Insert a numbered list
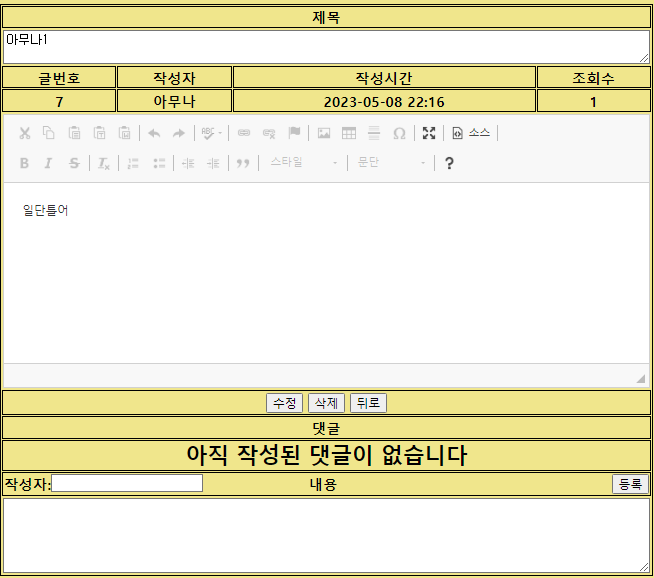 click(133, 163)
